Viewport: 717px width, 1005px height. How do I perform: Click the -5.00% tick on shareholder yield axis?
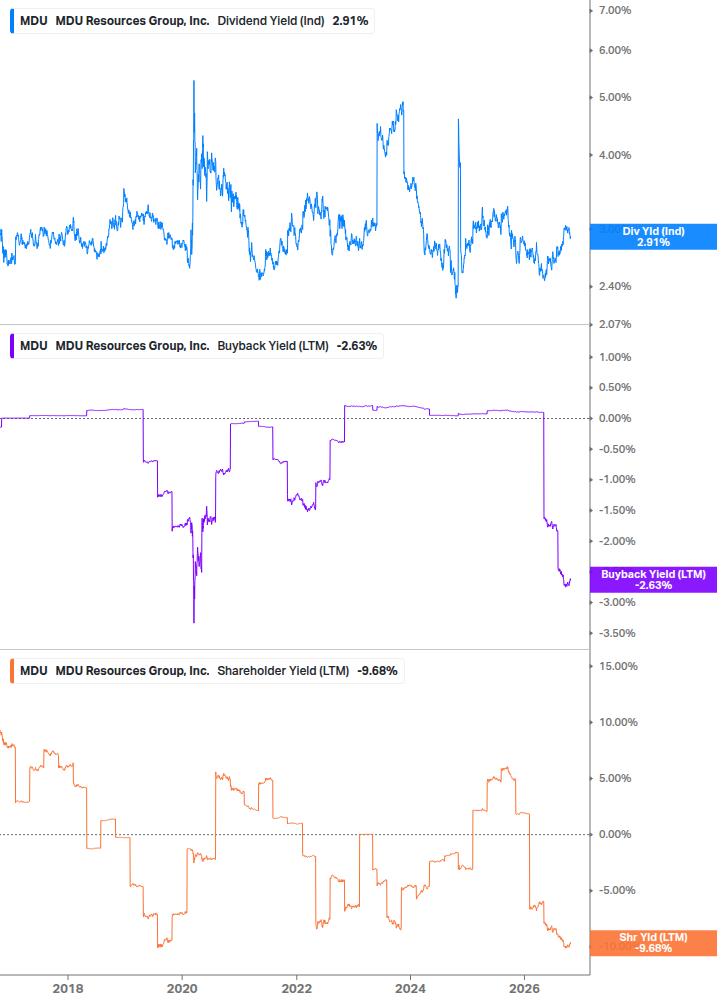617,890
